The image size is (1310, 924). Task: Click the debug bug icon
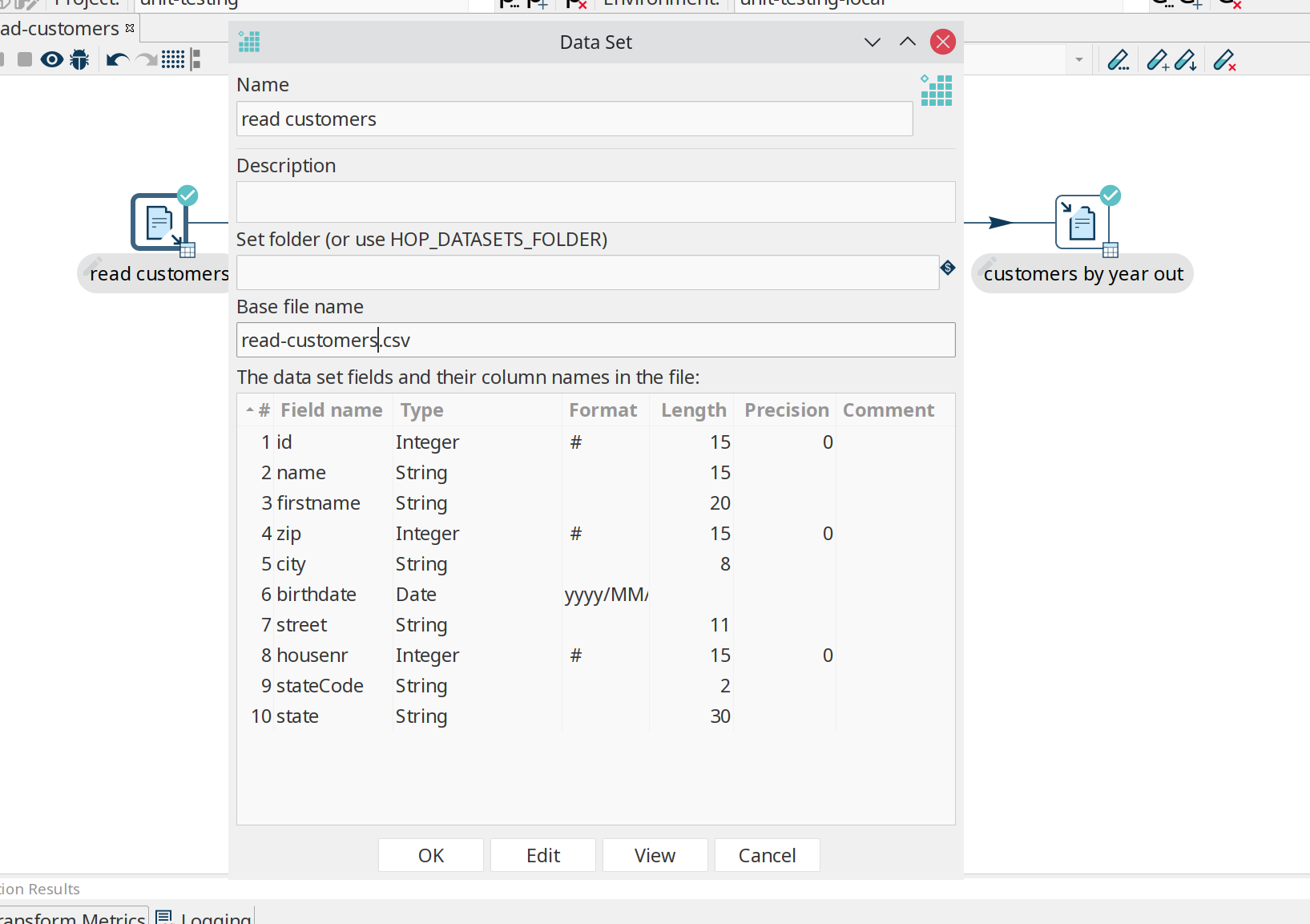point(79,60)
